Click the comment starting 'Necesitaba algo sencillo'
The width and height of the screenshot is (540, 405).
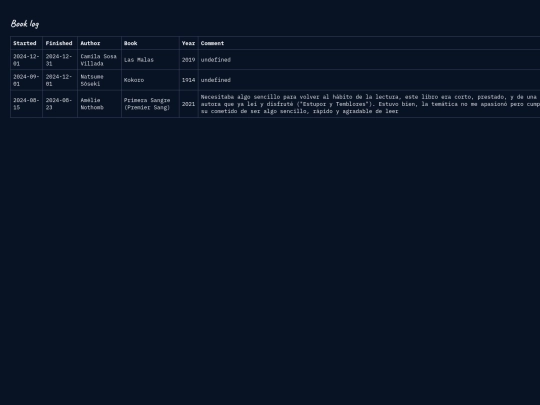370,104
